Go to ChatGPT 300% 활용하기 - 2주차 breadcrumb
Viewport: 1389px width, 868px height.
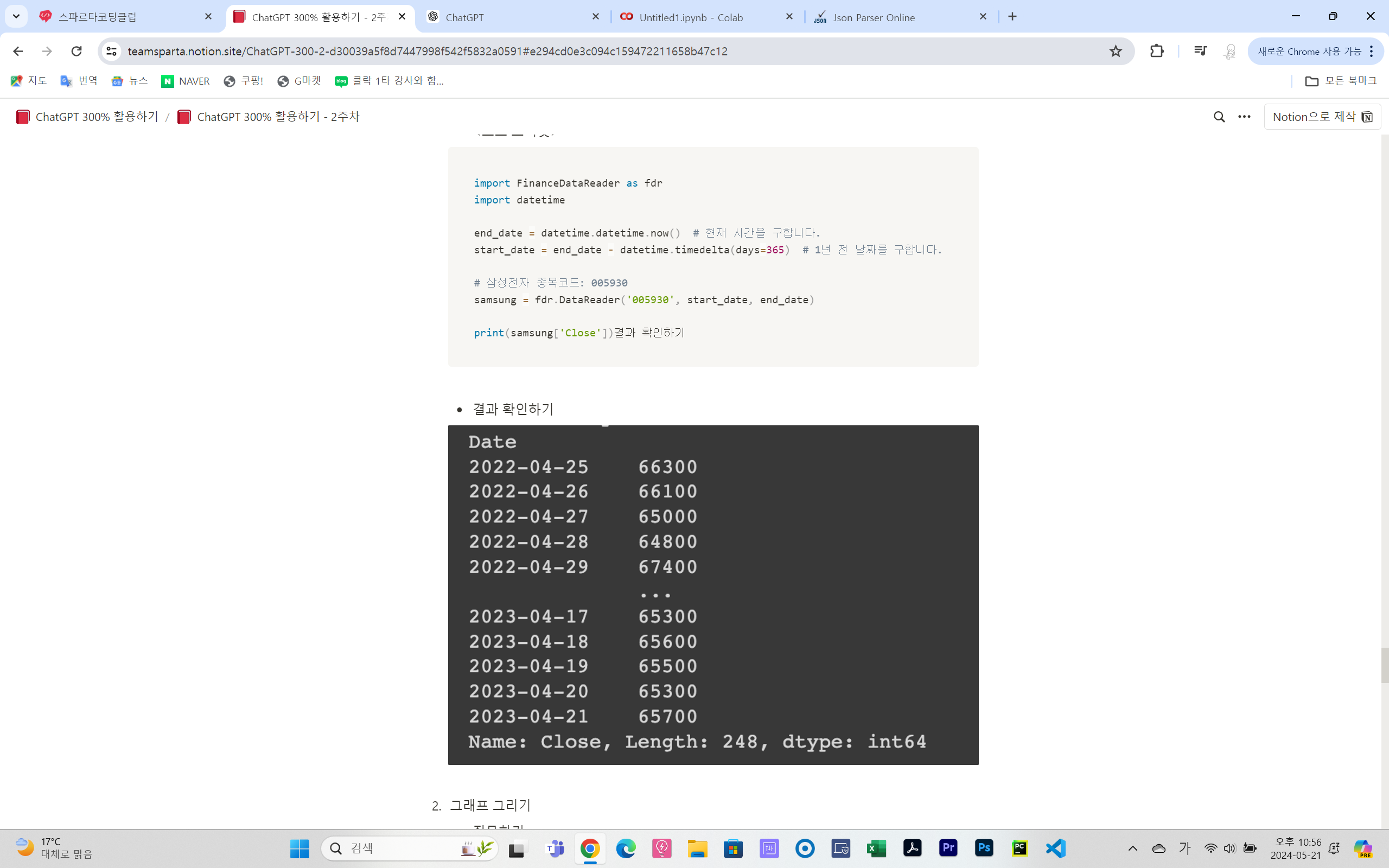pyautogui.click(x=269, y=117)
